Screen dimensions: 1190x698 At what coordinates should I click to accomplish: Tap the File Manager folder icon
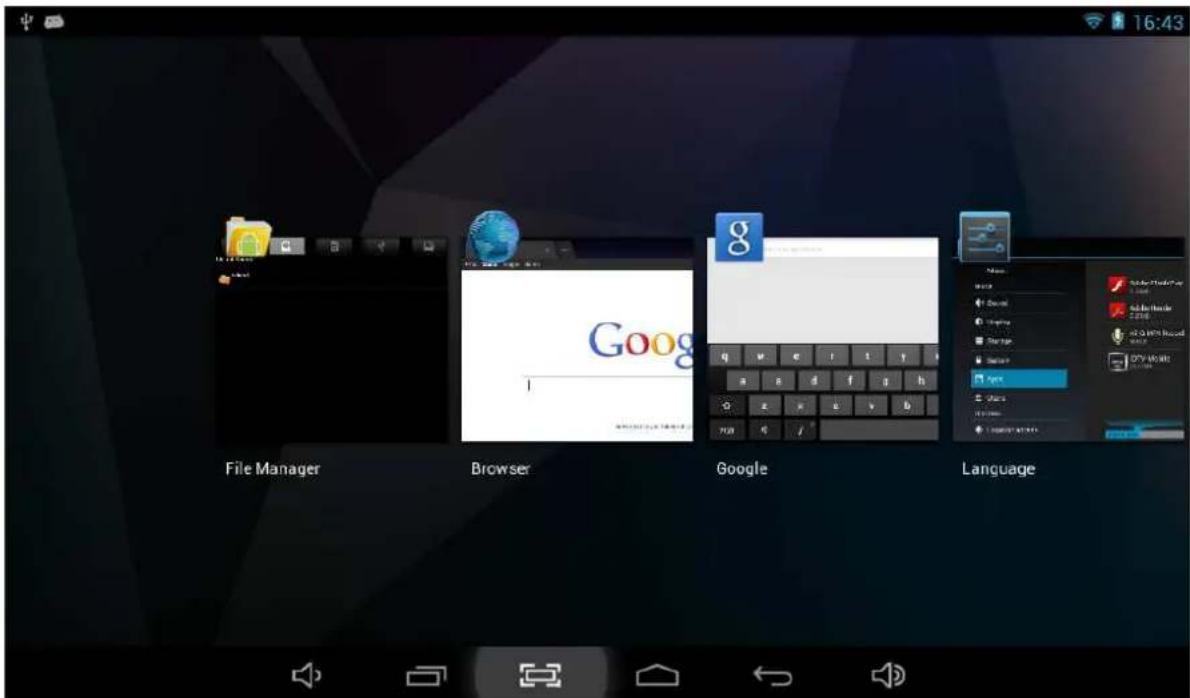[x=247, y=239]
